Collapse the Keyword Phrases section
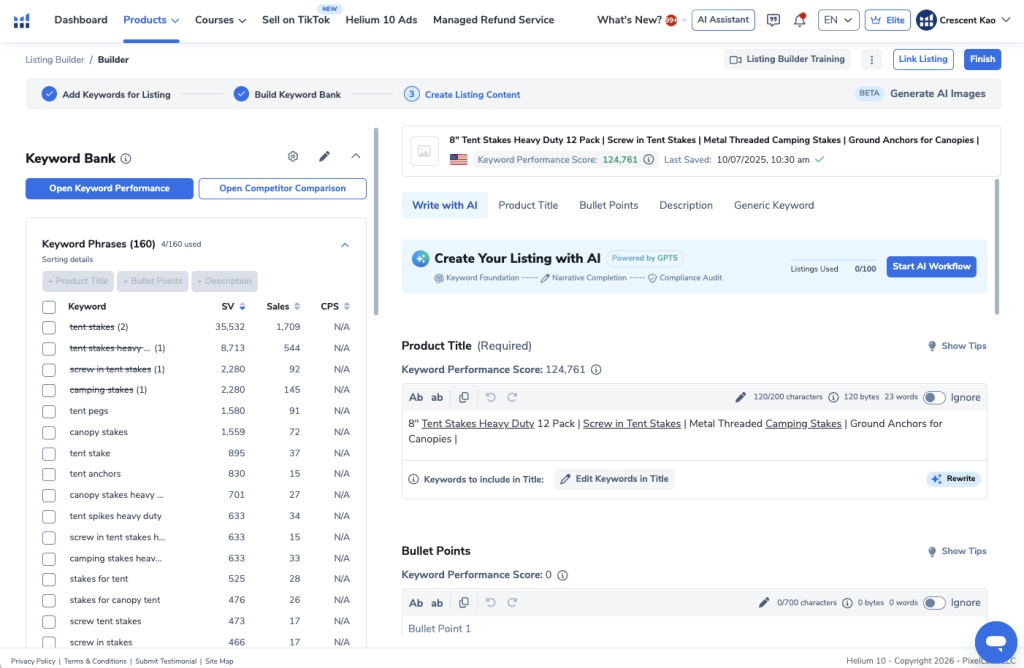The image size is (1024, 668). tap(345, 244)
